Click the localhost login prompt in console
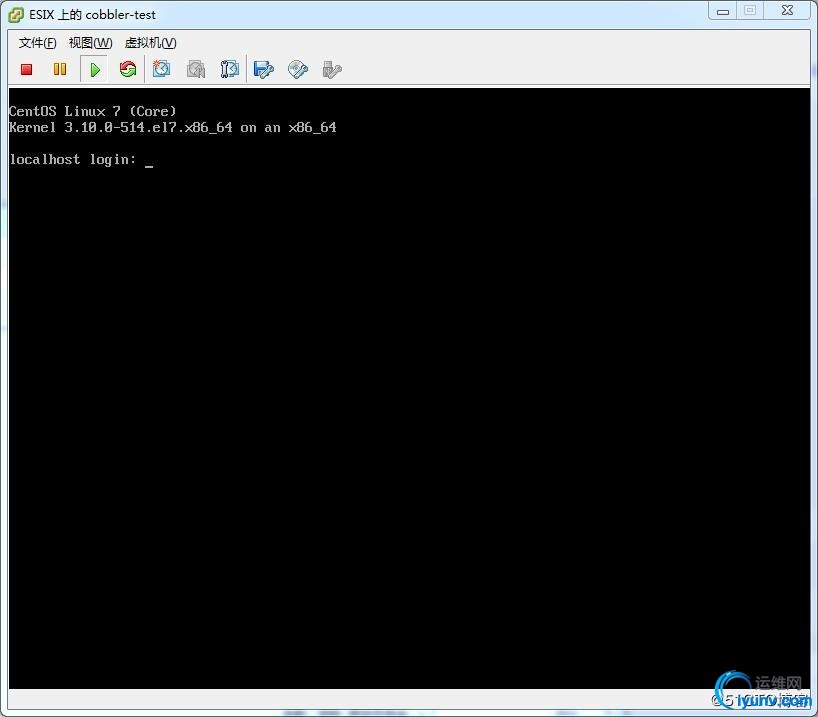Viewport: 818px width, 717px height. pyautogui.click(x=73, y=159)
